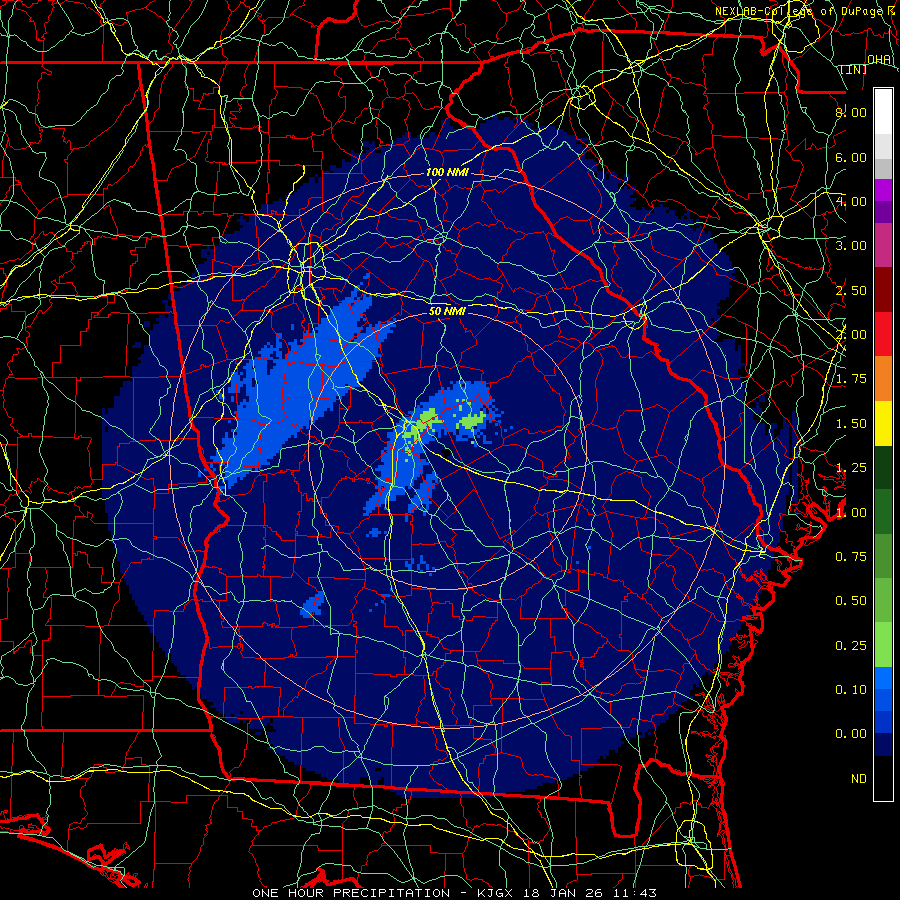900x900 pixels.
Task: Select the bright red swatch beside 2.00
Action: (883, 334)
